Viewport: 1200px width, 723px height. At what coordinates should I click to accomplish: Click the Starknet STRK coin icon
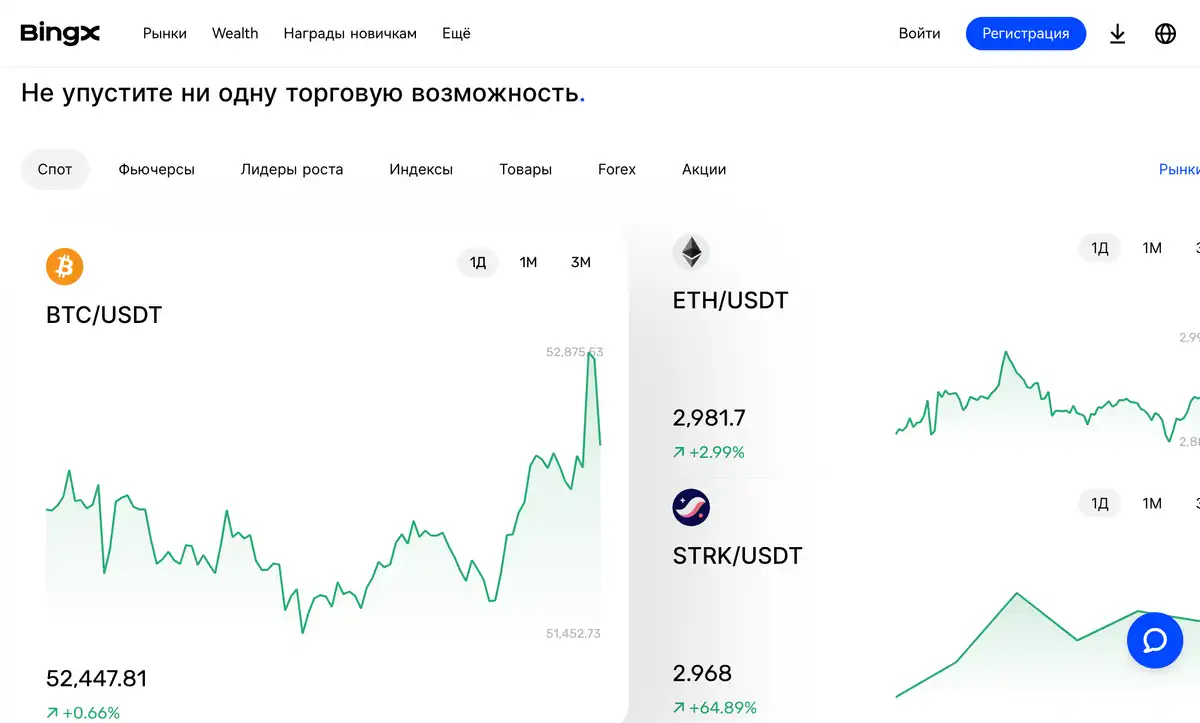691,507
